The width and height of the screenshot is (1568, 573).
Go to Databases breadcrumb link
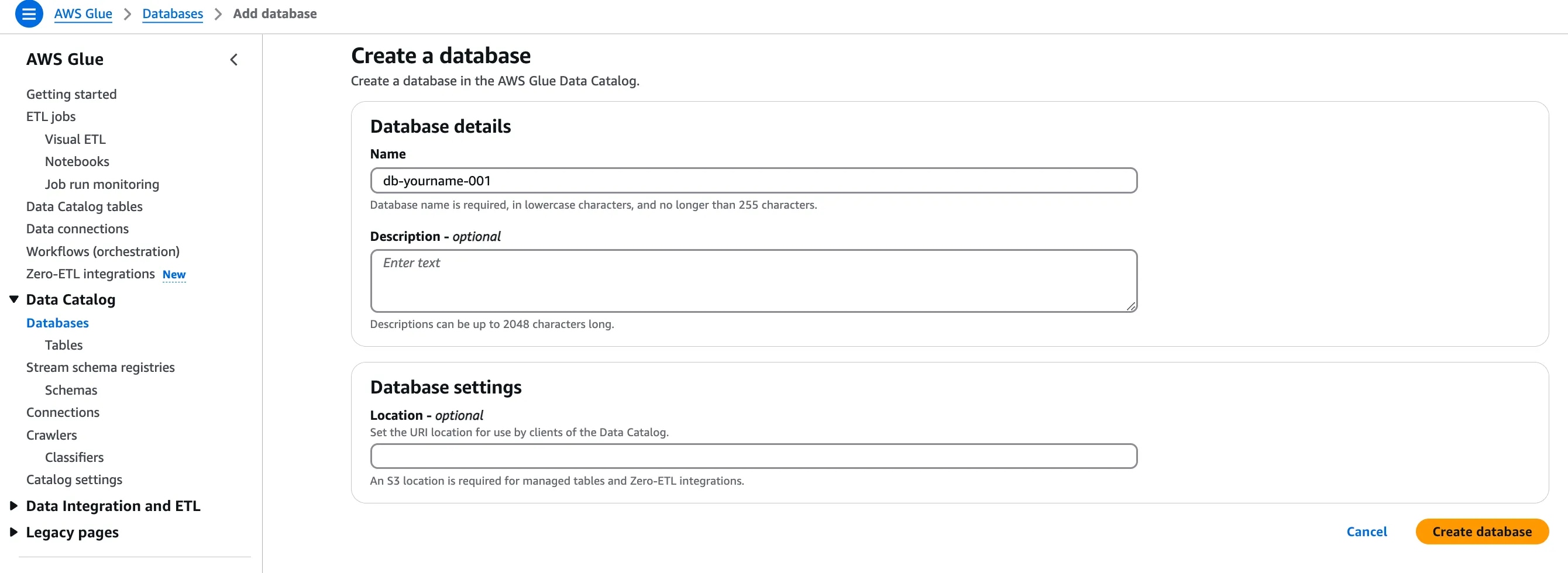pyautogui.click(x=172, y=14)
